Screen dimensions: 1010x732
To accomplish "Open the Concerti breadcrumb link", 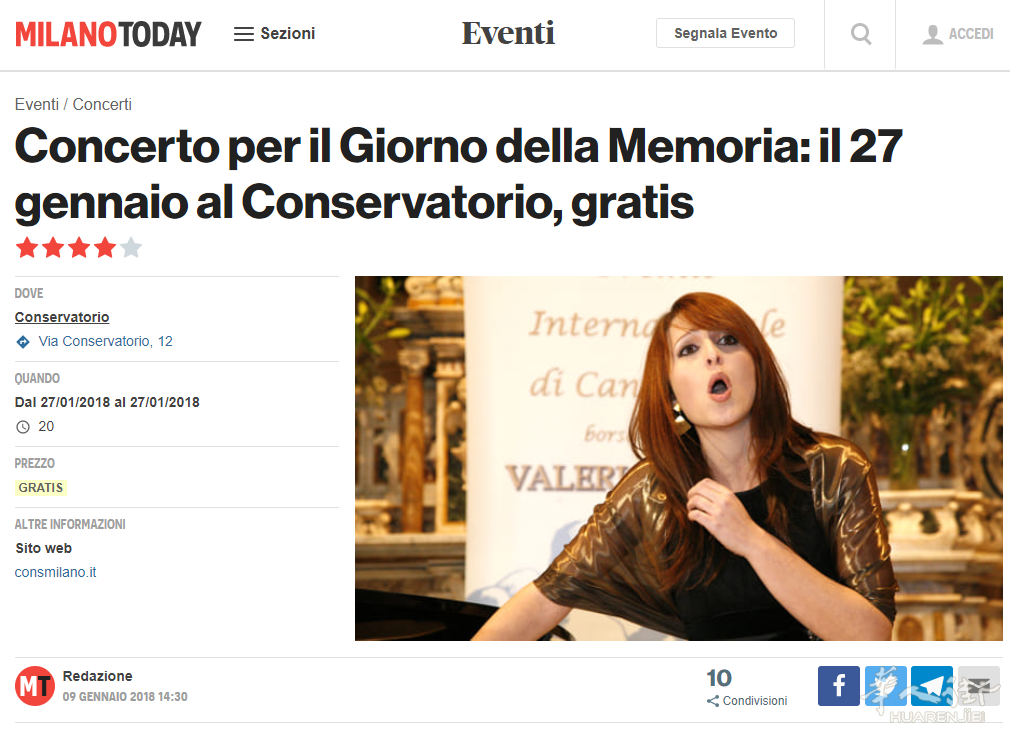I will coord(102,104).
